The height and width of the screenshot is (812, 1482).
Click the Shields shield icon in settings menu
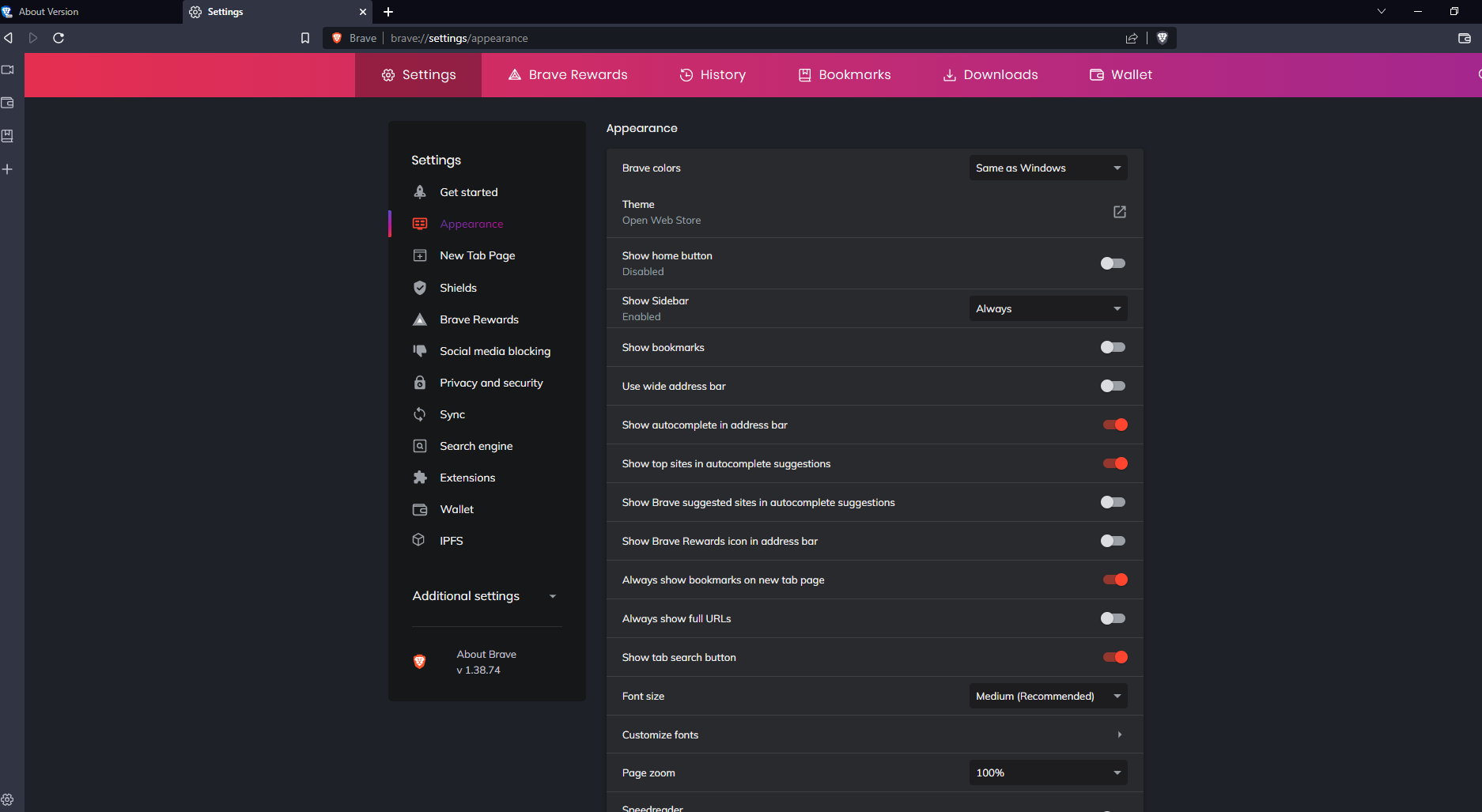point(420,288)
